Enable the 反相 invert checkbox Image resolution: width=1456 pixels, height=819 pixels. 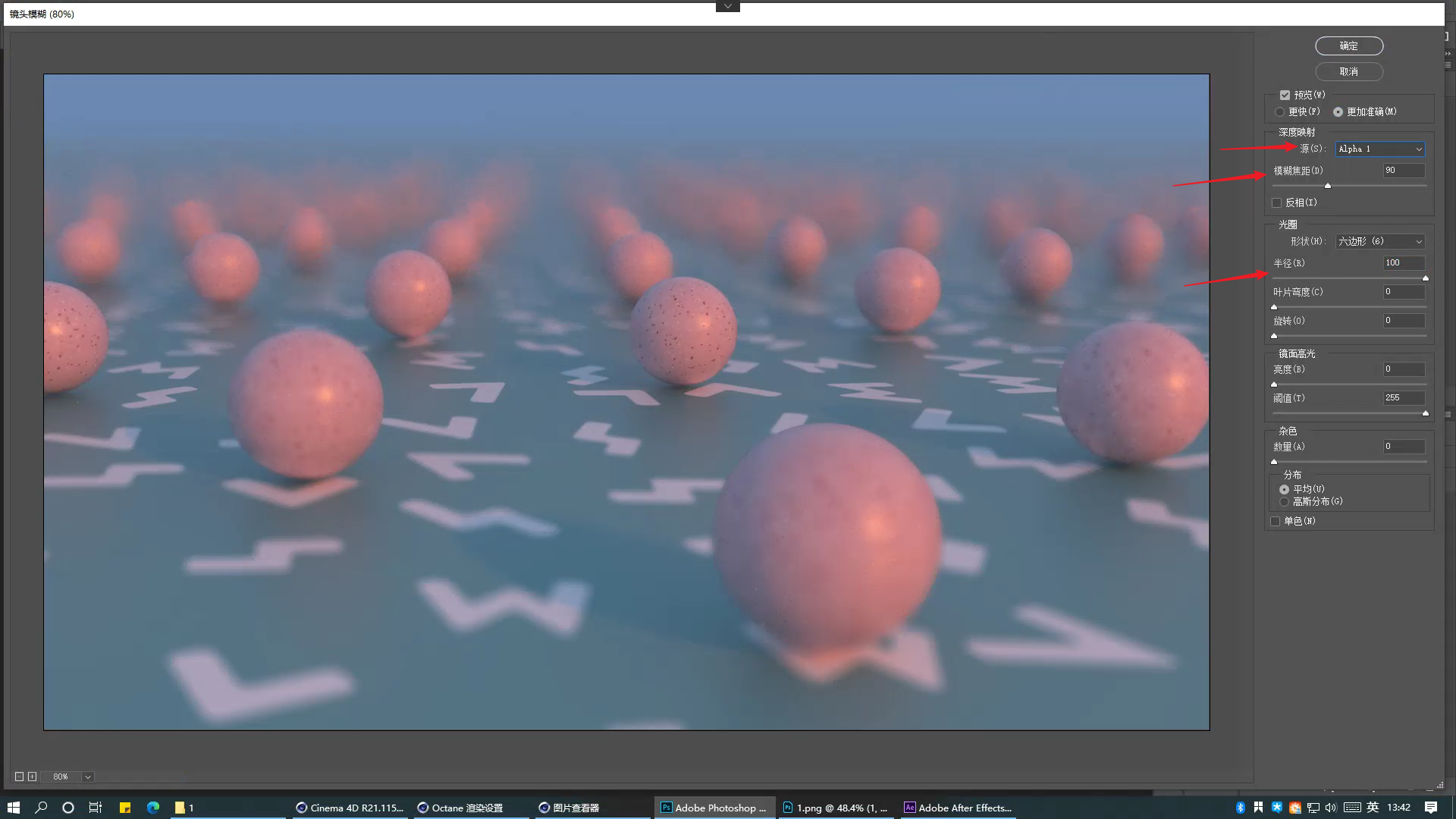1276,203
